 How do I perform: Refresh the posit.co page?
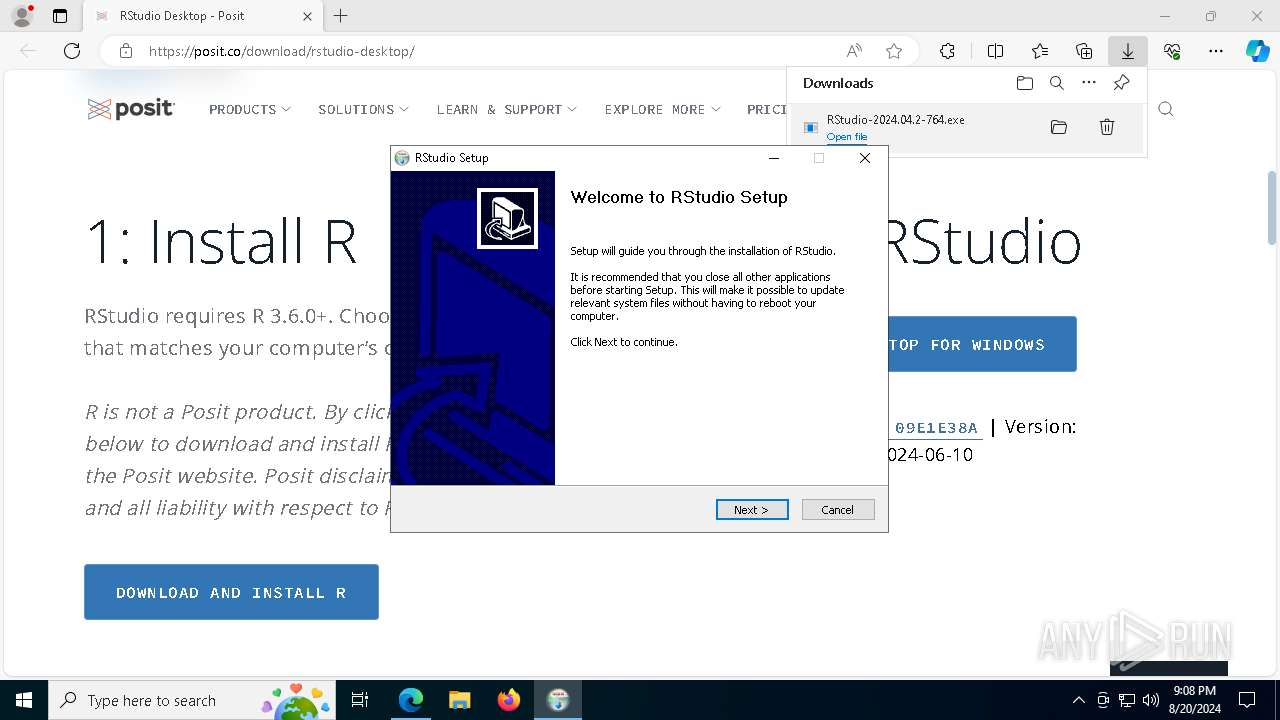(x=72, y=51)
